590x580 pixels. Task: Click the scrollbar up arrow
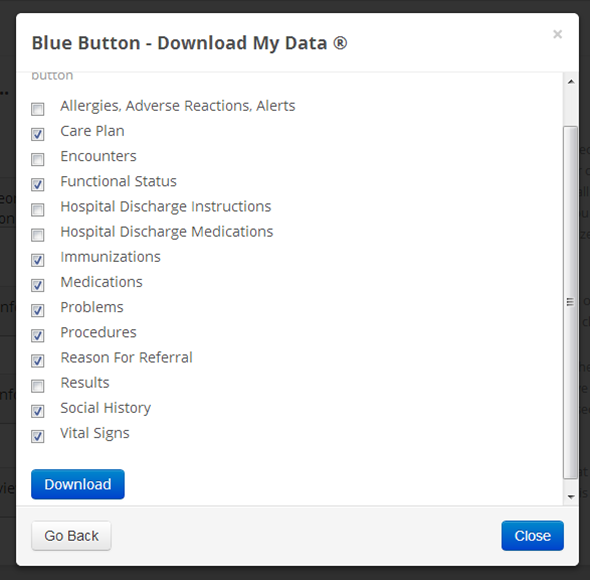point(571,82)
